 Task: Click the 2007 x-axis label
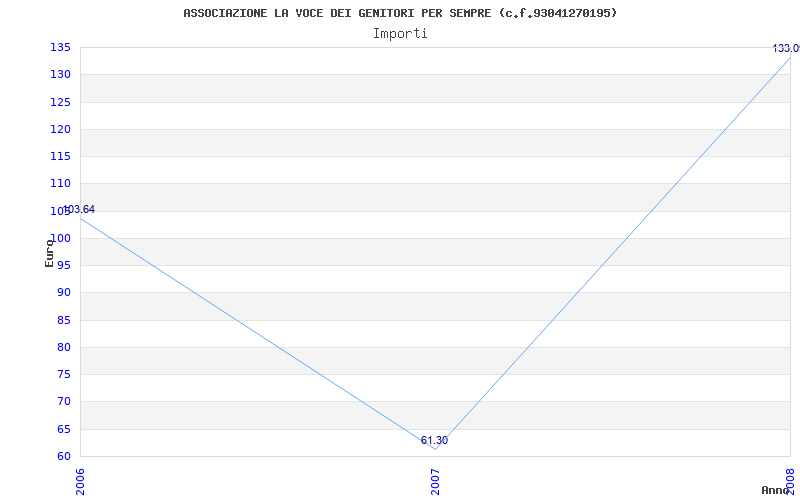pos(435,481)
